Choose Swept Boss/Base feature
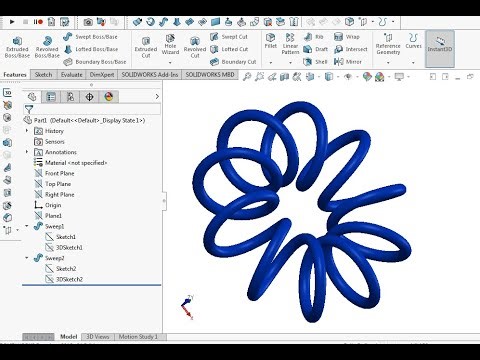 pos(90,37)
